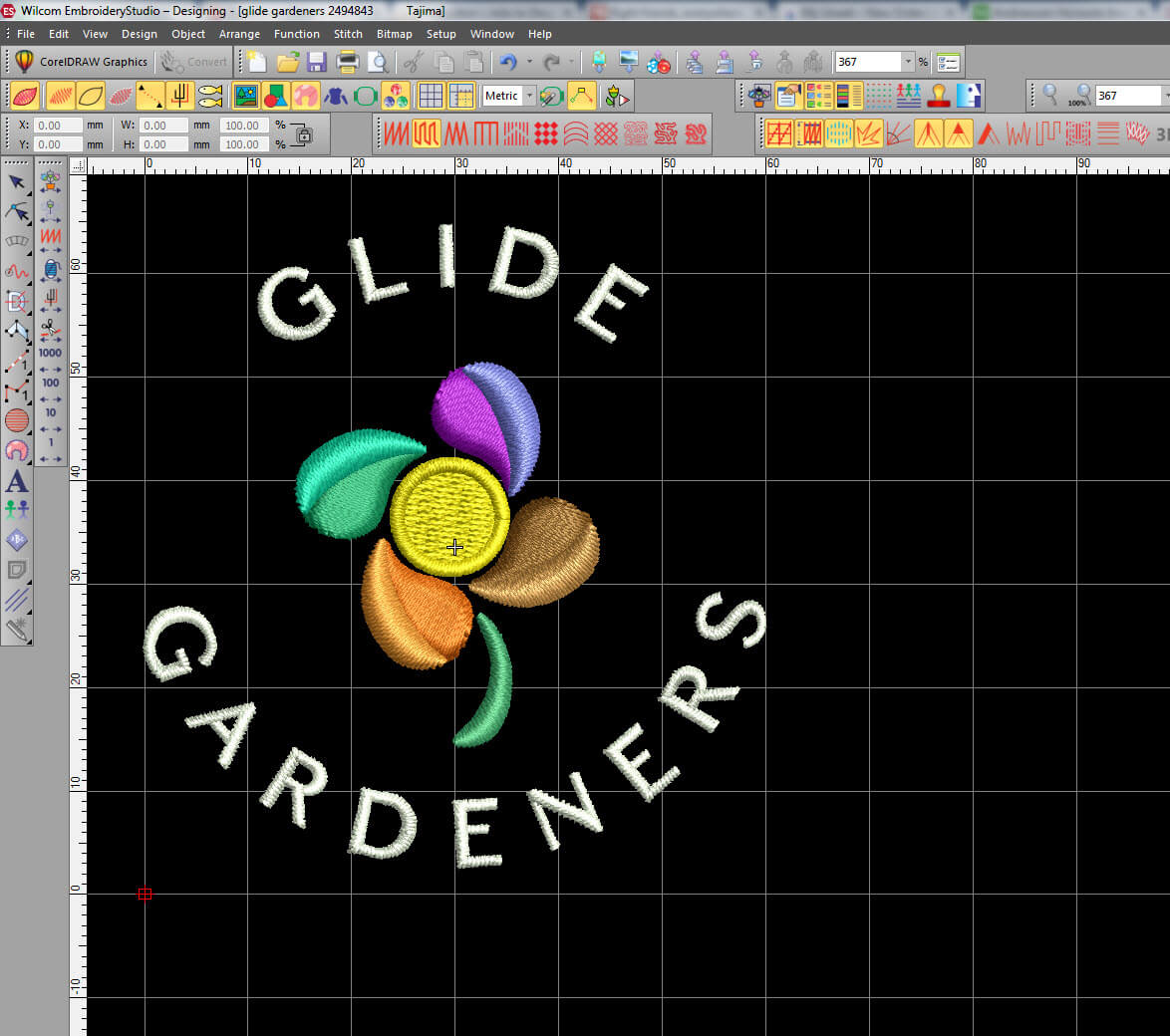This screenshot has height=1036, width=1170.
Task: Open the Stitch menu
Action: 348,34
